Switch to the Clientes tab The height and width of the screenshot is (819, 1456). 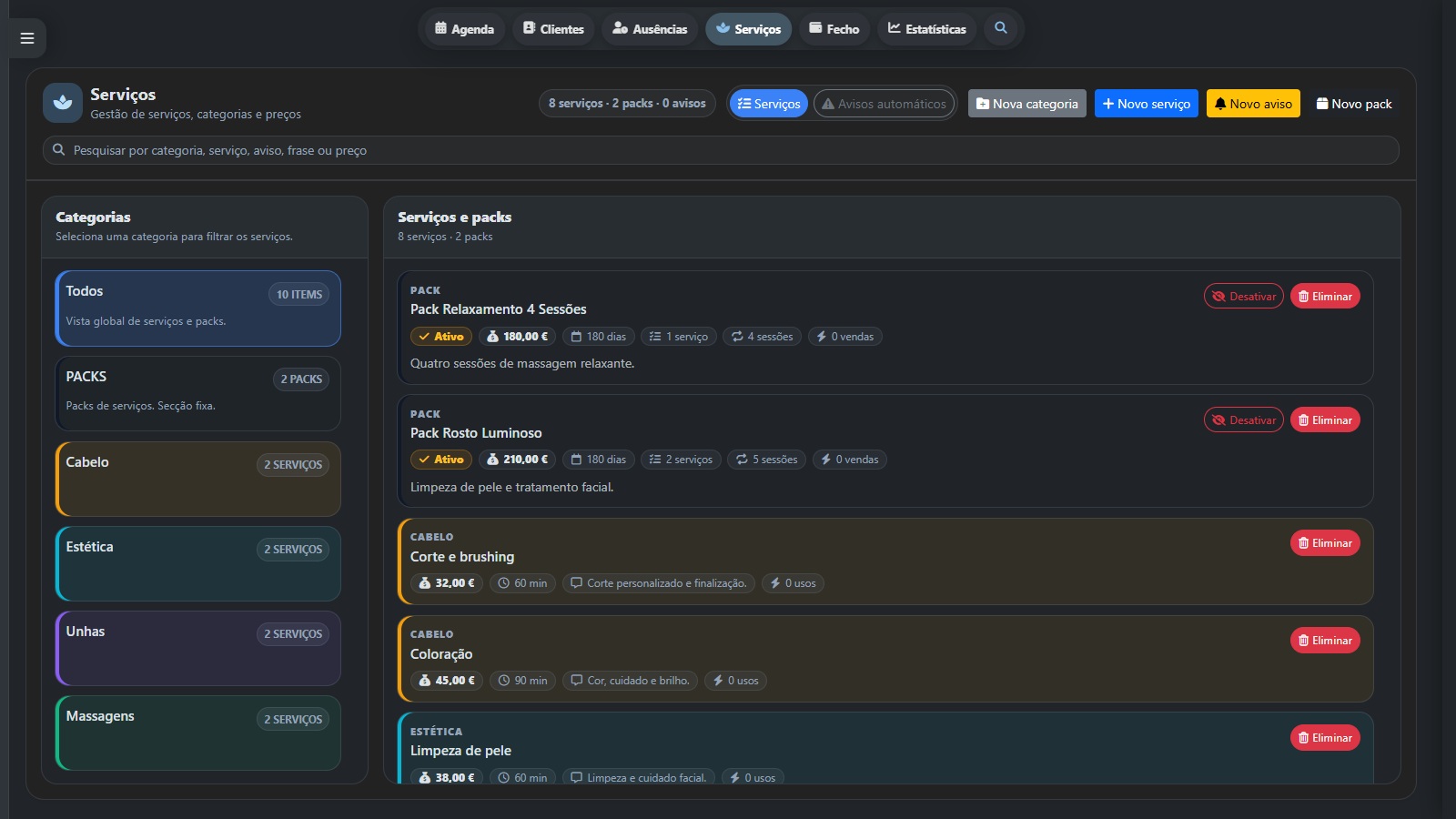coord(553,29)
